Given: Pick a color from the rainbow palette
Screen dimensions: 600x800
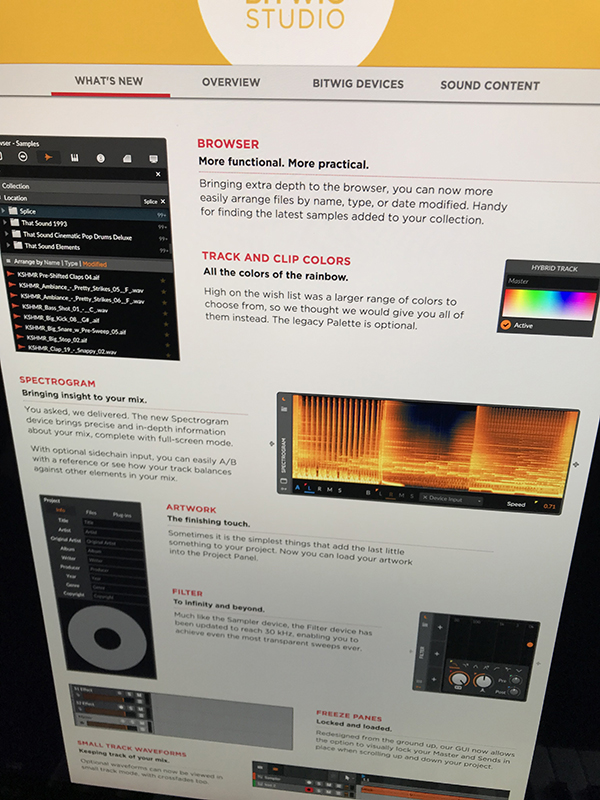Looking at the screenshot, I should pos(549,304).
